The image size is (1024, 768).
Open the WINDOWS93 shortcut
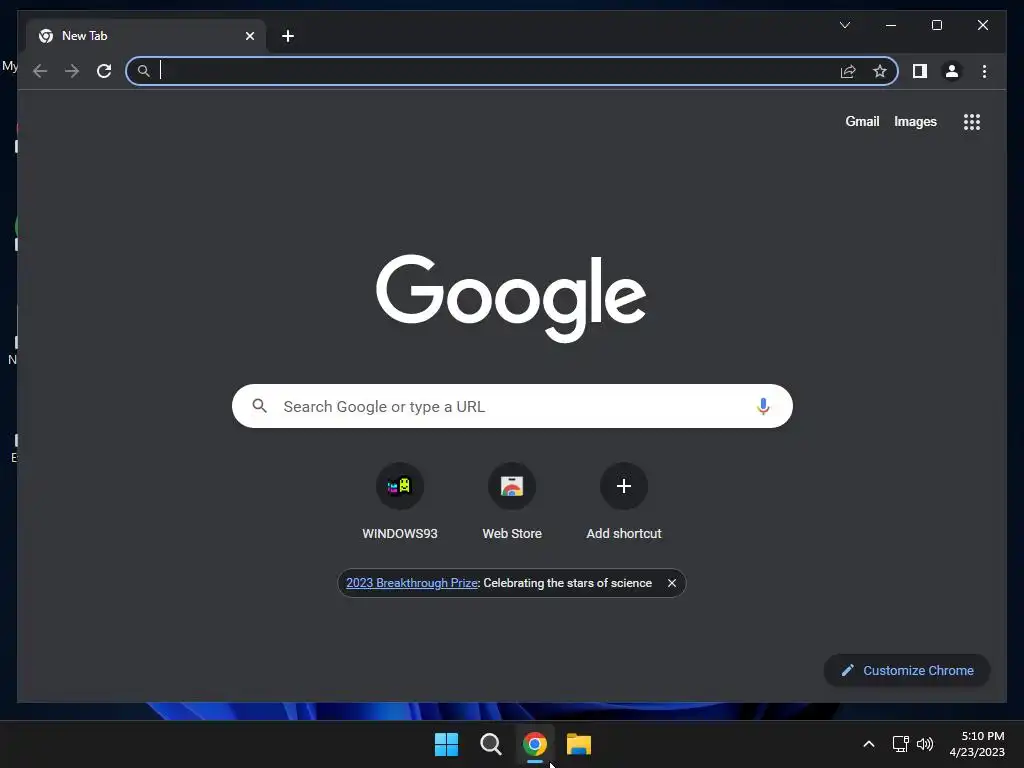coord(400,502)
